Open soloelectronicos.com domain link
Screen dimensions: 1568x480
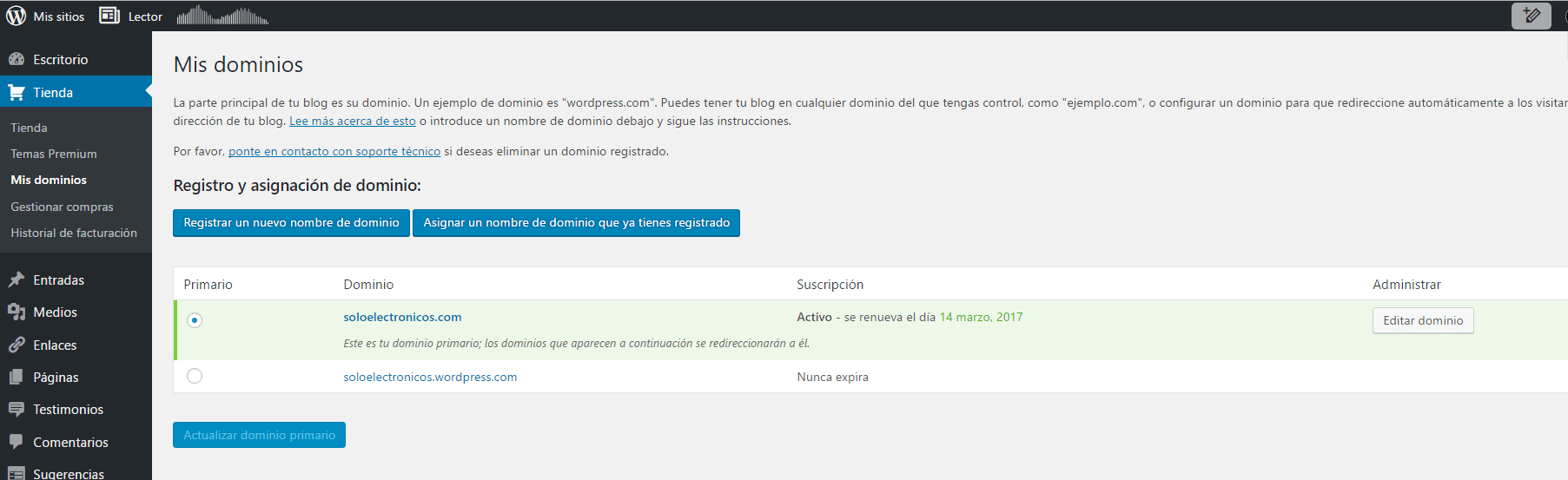402,317
